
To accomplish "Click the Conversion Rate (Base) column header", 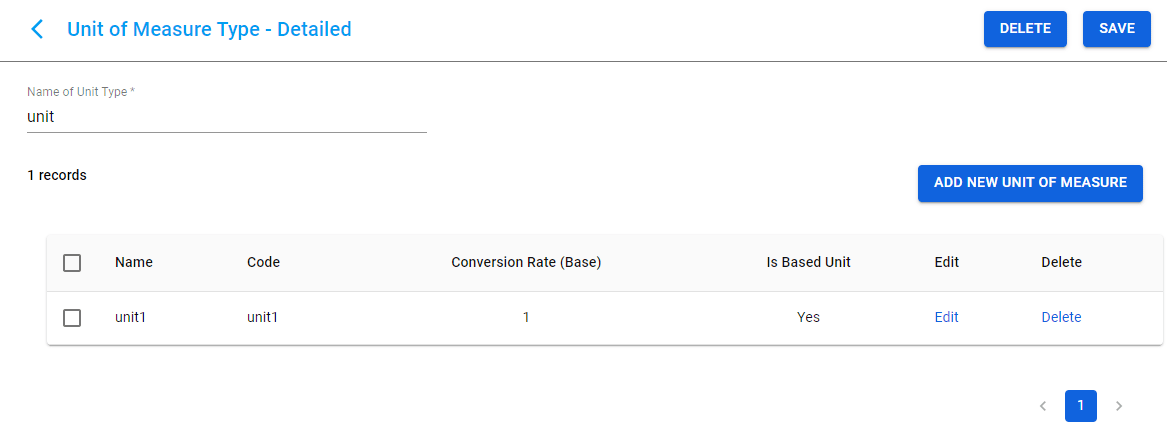I will 526,262.
